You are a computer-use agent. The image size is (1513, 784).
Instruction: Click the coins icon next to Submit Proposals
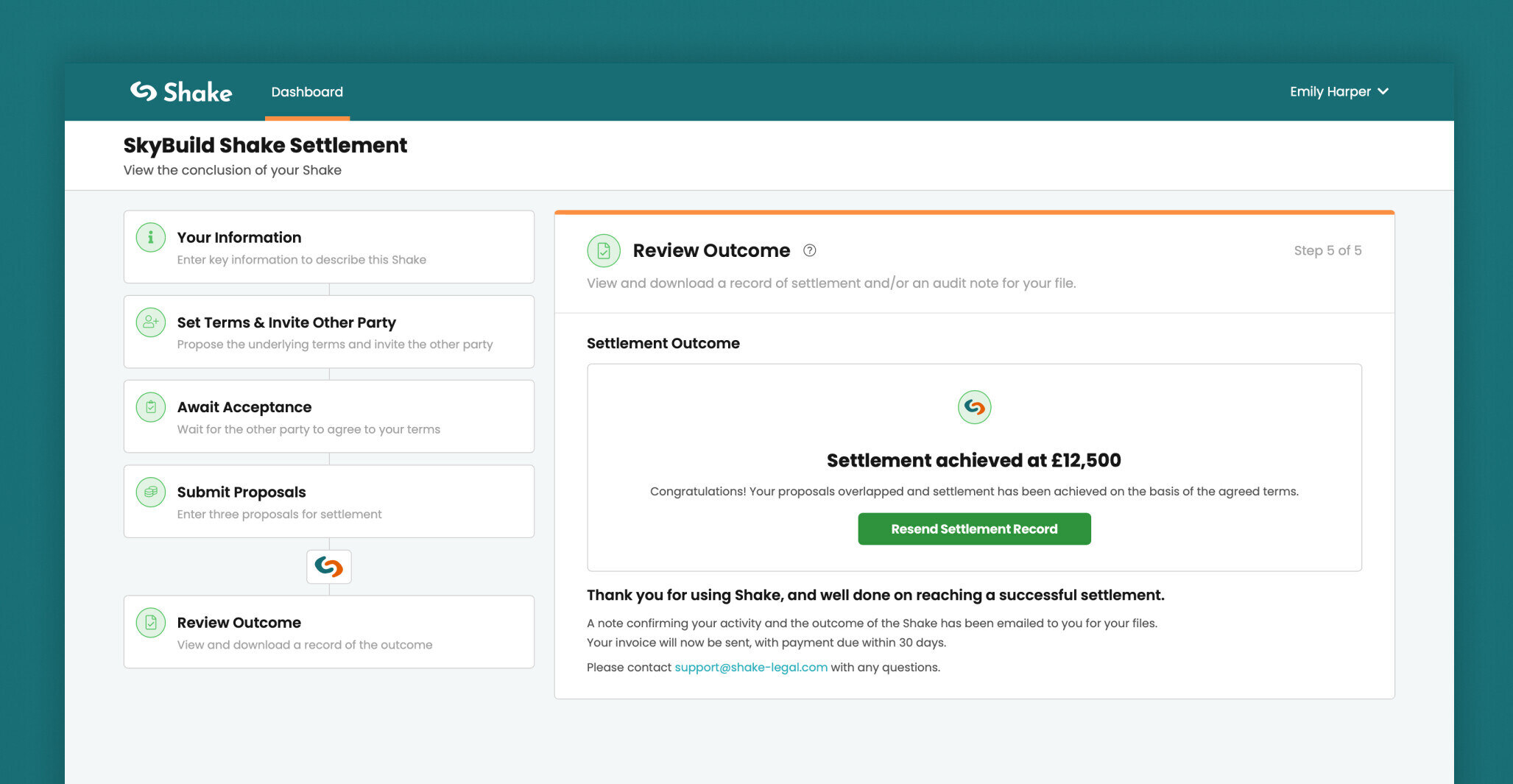tap(150, 492)
